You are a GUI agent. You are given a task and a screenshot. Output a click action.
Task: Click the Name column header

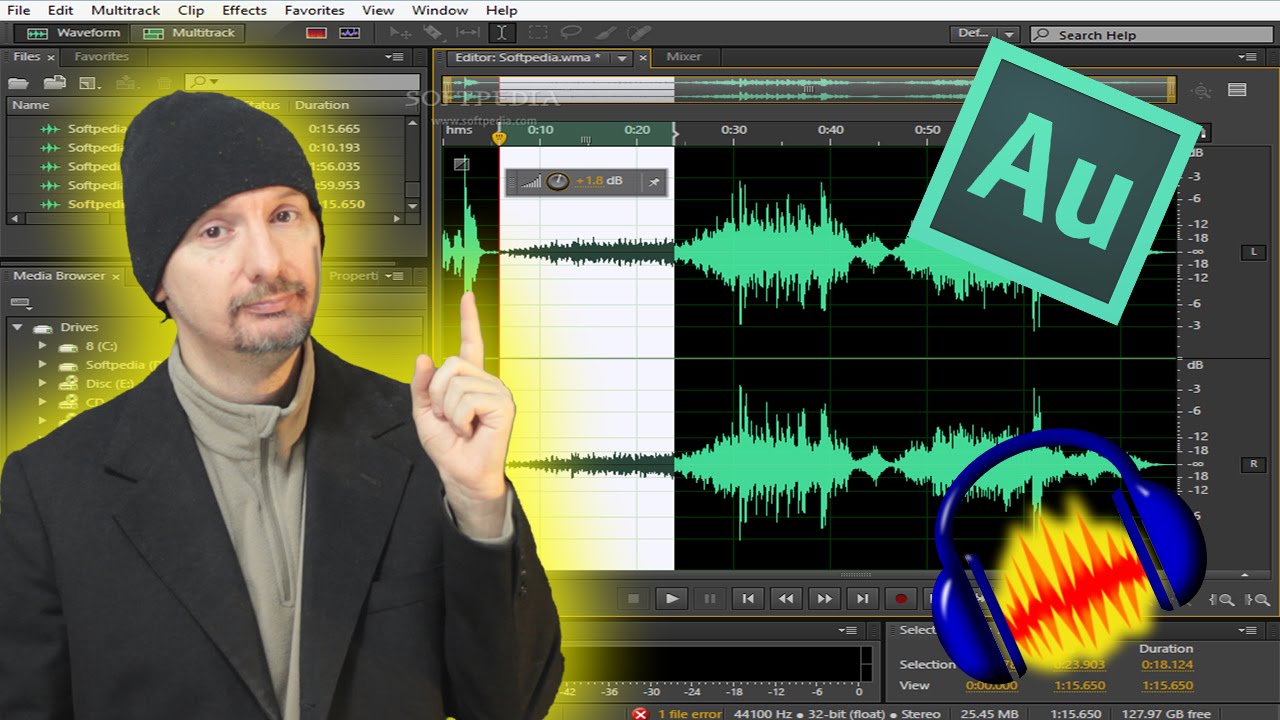[x=31, y=105]
